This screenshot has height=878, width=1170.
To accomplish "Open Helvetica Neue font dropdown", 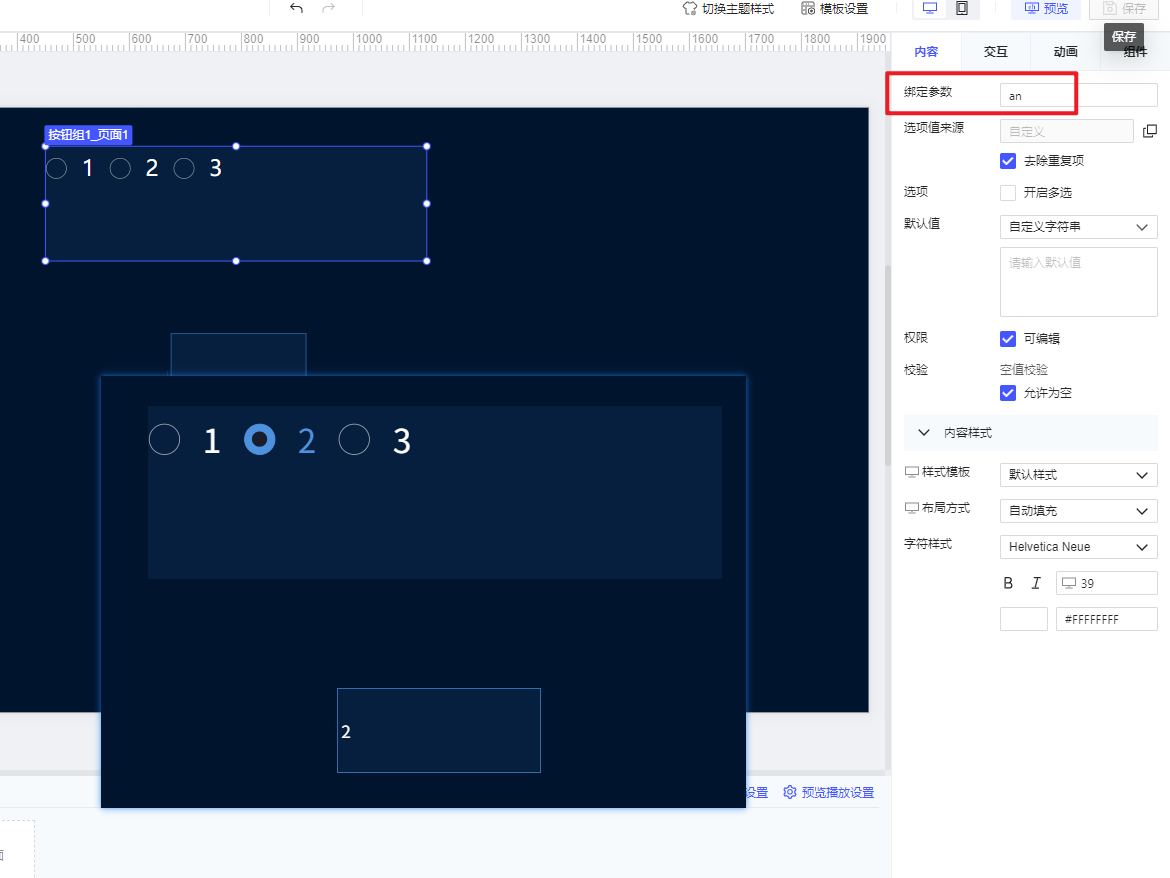I will coord(1078,547).
